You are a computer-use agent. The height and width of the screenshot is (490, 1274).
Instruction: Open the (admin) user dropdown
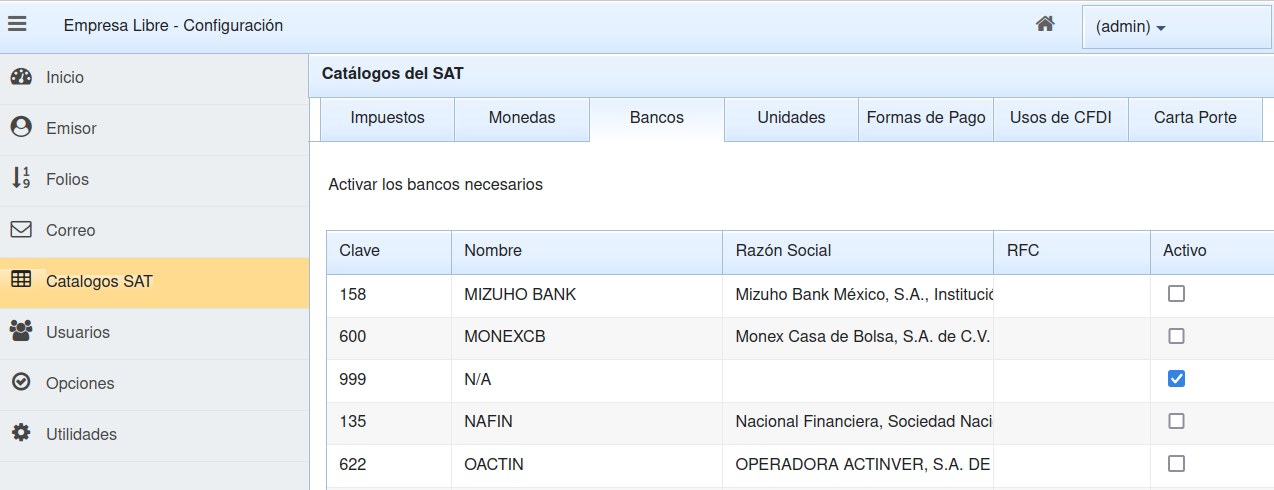(x=1130, y=27)
